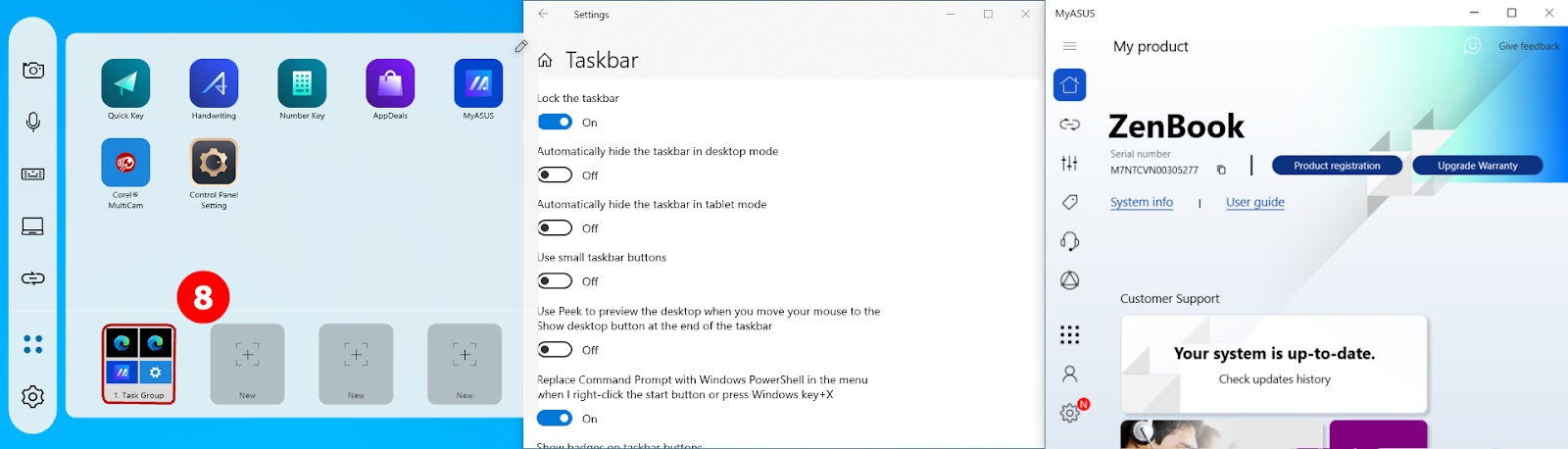
Task: Select the Home icon in MyASUS sidebar
Action: tap(1069, 85)
